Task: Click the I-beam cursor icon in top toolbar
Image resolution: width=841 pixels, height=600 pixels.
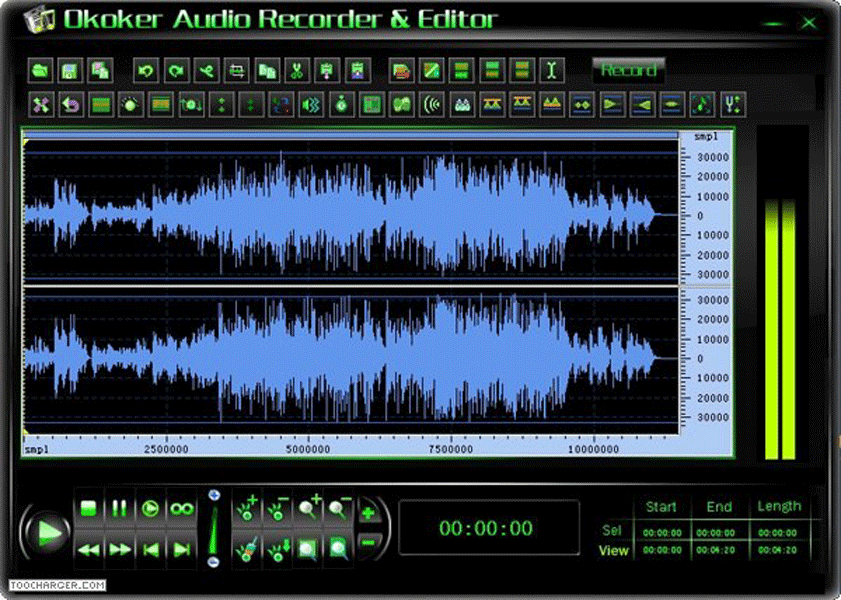Action: click(x=552, y=71)
